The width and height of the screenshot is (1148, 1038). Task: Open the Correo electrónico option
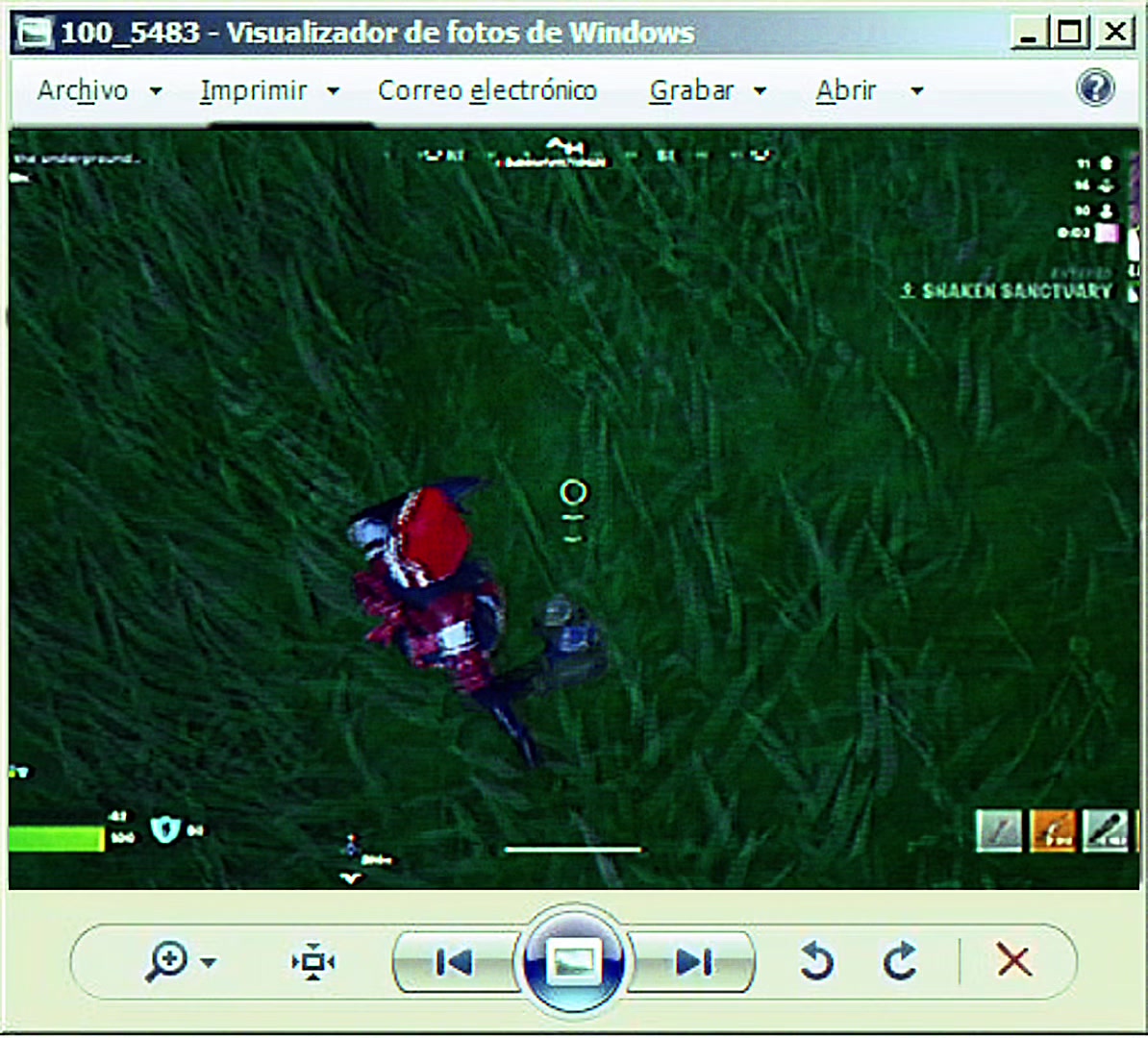click(487, 90)
